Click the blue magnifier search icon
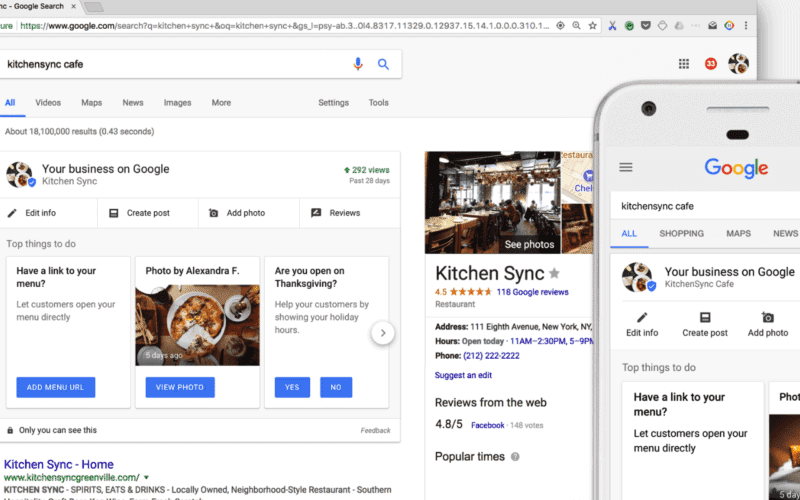 coord(383,64)
